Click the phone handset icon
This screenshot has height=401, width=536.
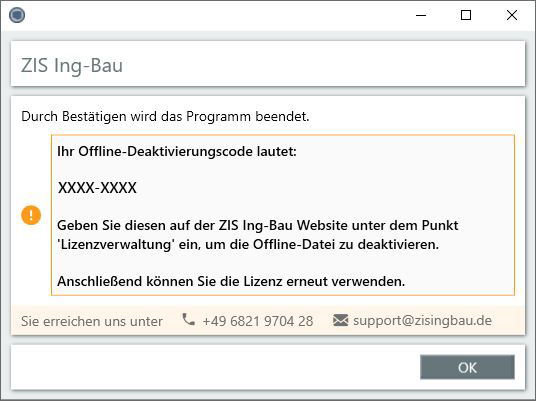coord(188,320)
